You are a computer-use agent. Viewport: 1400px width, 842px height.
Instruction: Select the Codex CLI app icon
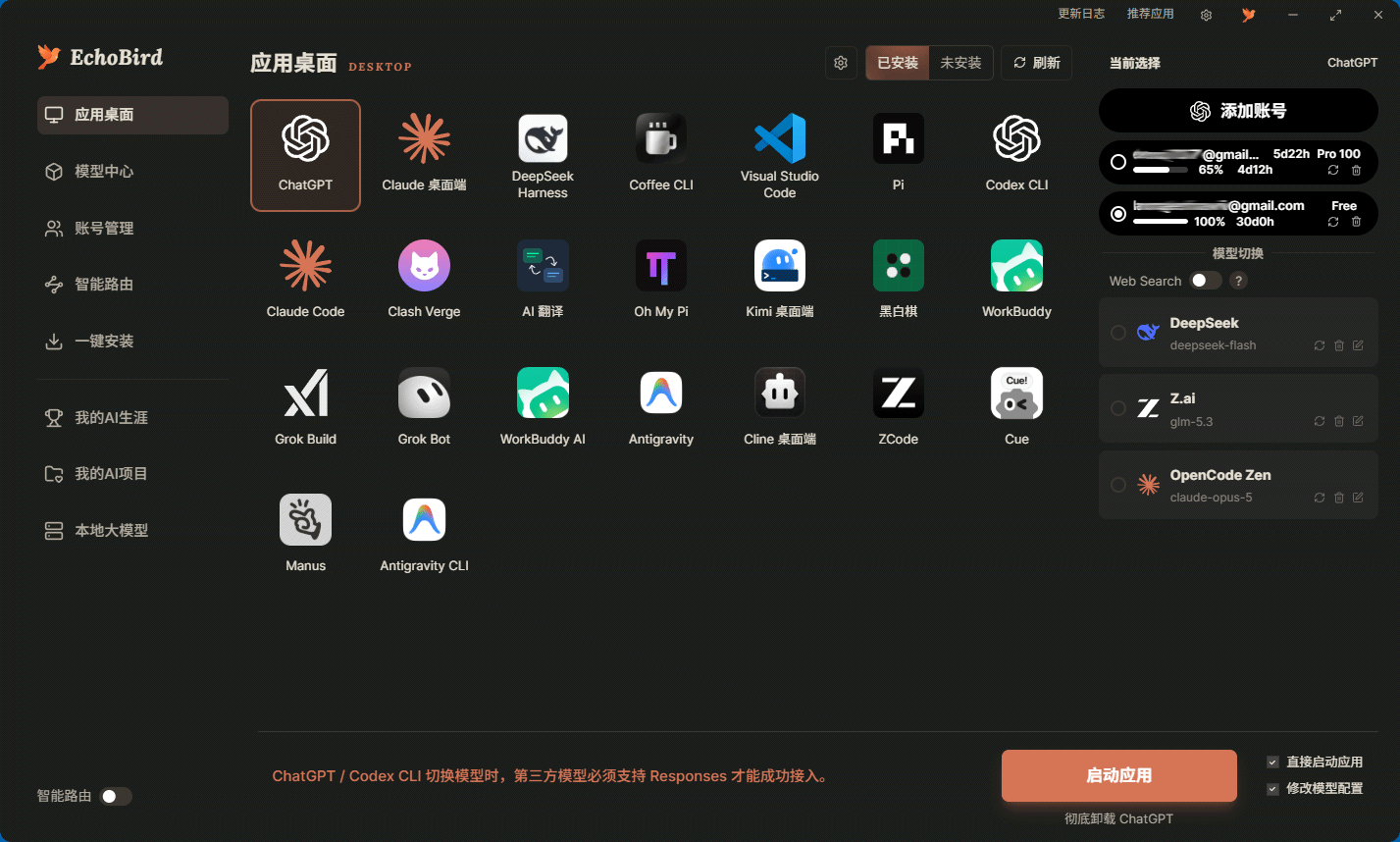point(1017,138)
